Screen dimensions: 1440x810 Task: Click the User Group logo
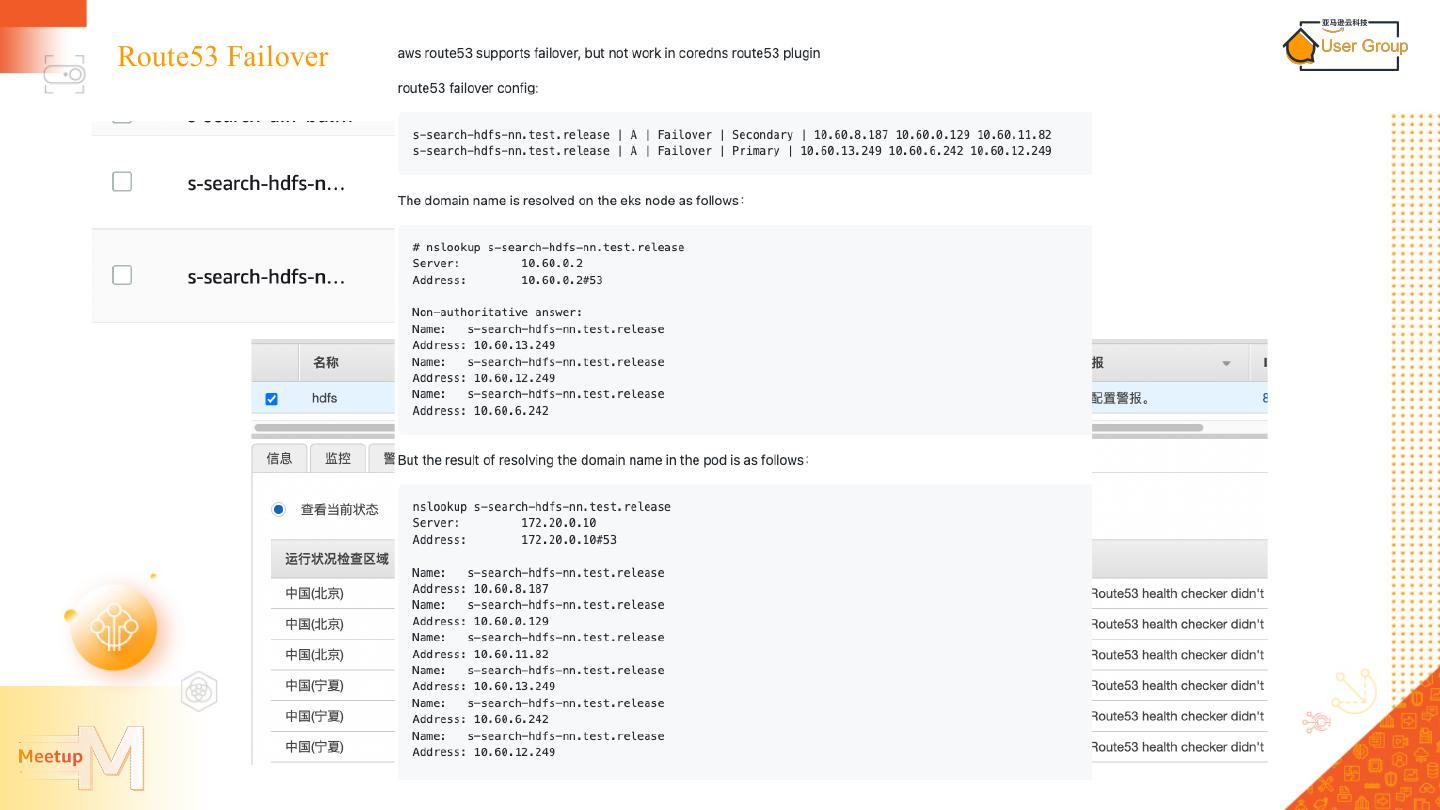click(x=1345, y=45)
